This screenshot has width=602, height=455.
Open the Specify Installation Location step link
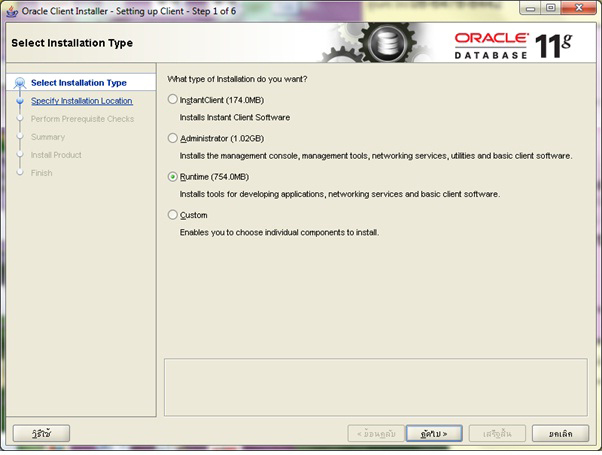(x=82, y=101)
